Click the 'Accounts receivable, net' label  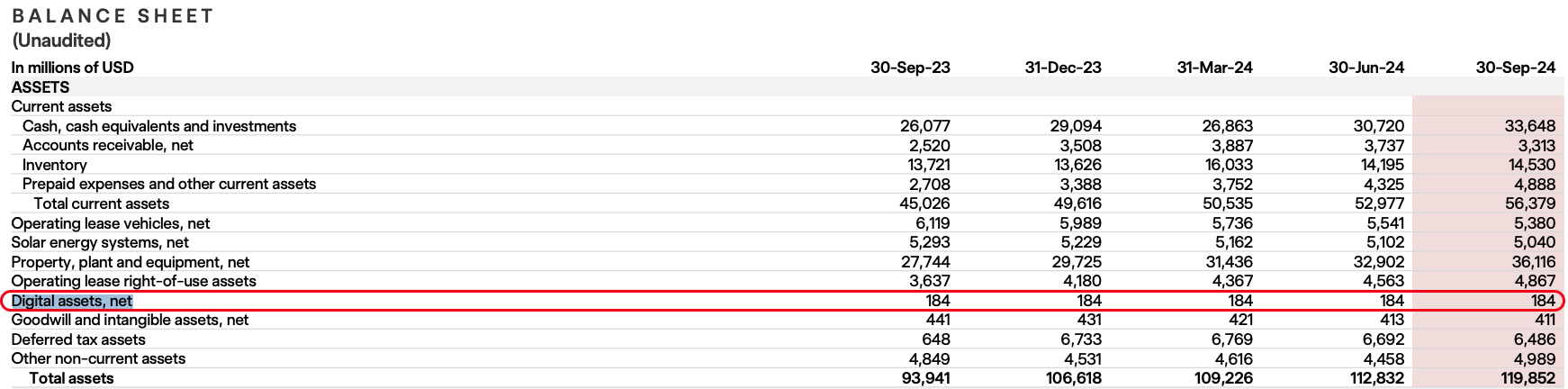[108, 145]
